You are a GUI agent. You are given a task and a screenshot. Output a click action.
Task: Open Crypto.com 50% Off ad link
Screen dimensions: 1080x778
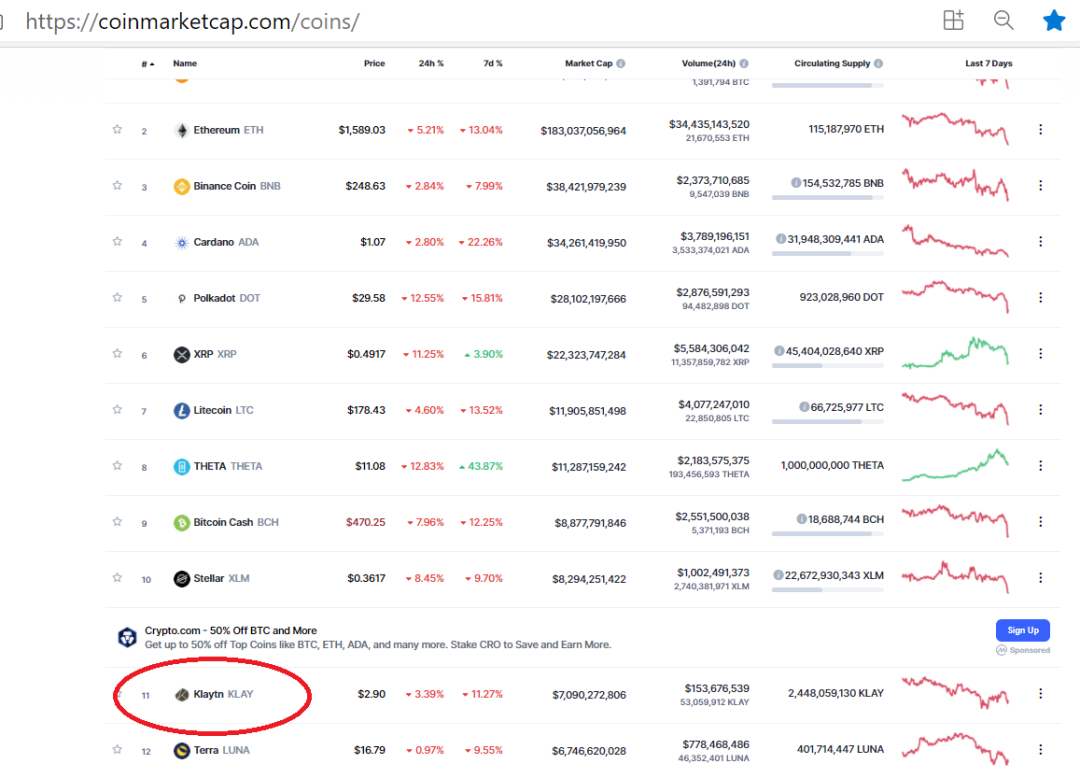[231, 631]
